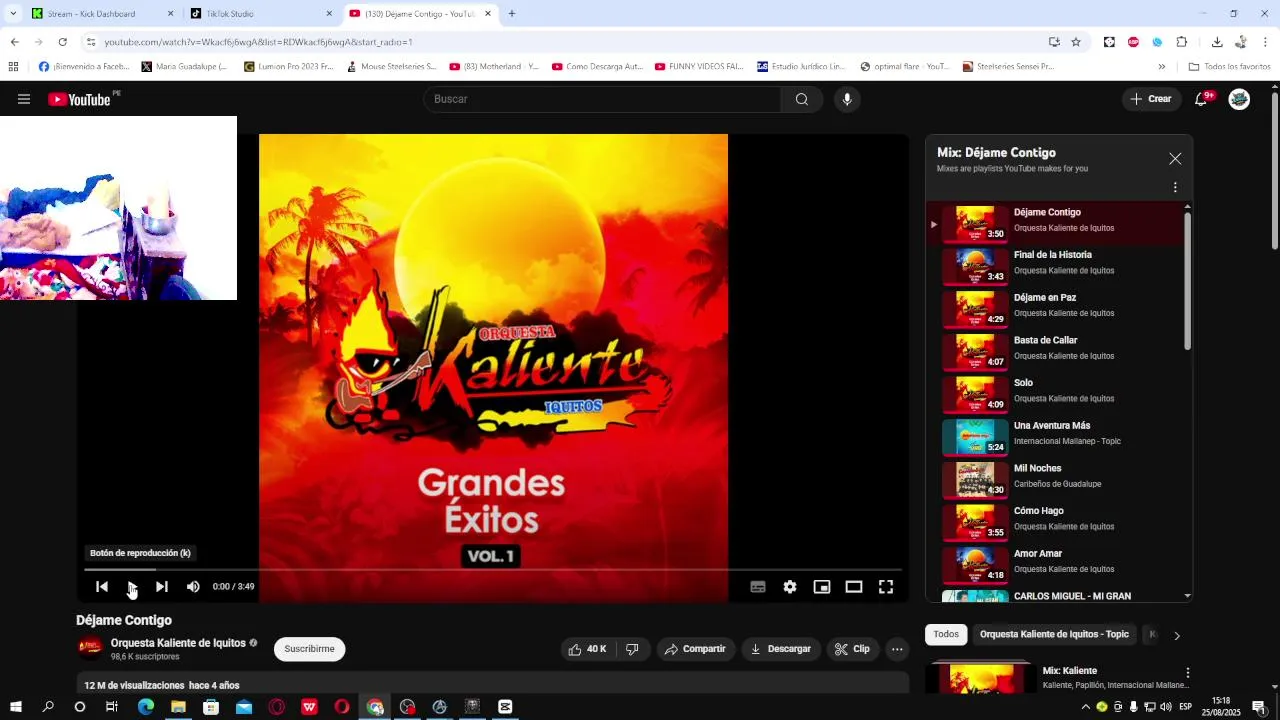Open the browser downloads icon
The width and height of the screenshot is (1280, 720).
click(x=1217, y=42)
